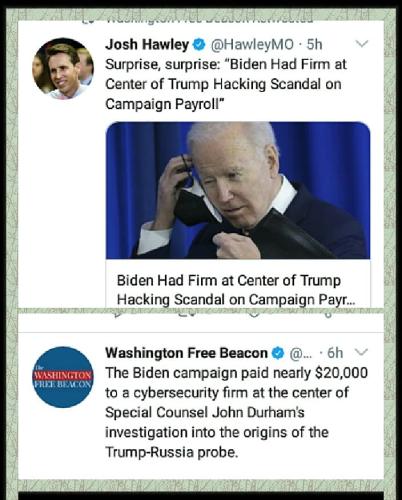Click Washington Free Beacon's verified badge
This screenshot has height=500, width=402.
click(x=278, y=353)
